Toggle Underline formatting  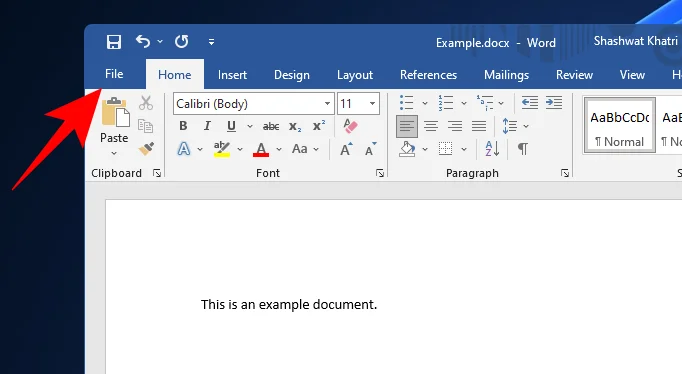[231, 126]
